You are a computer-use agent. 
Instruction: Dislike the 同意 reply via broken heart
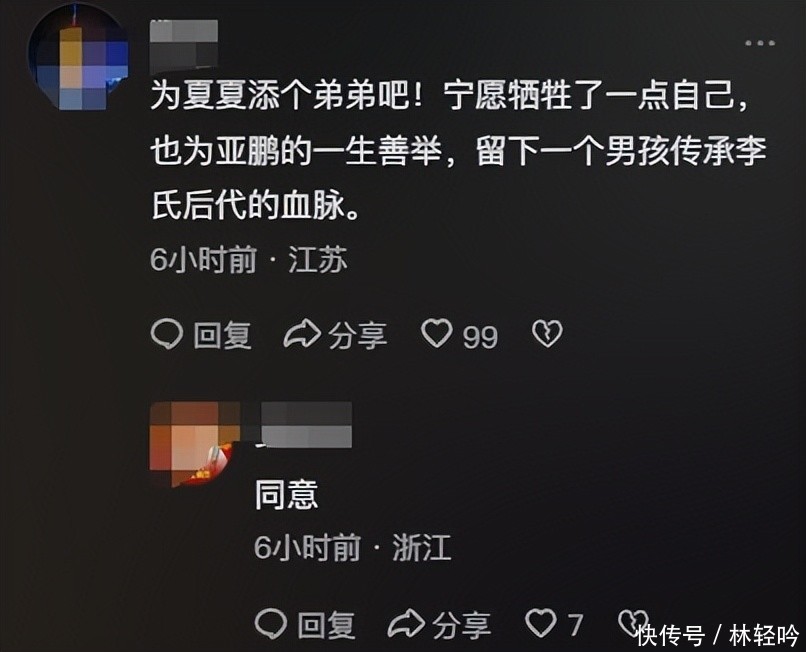(x=632, y=623)
